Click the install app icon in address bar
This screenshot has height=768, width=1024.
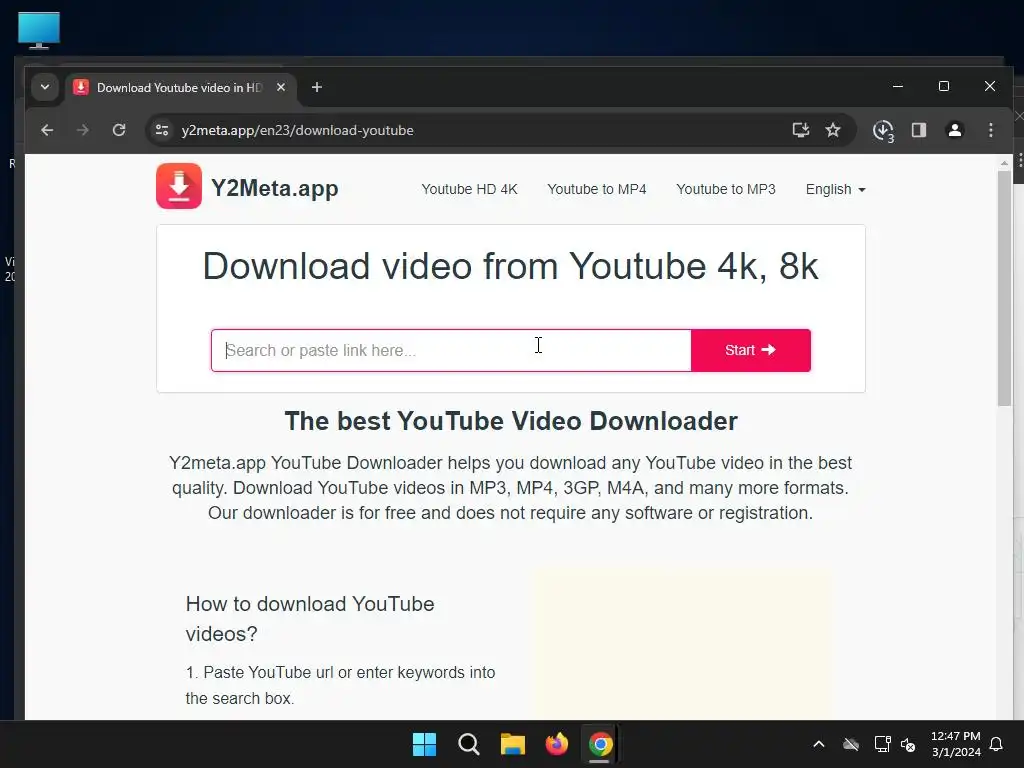(801, 130)
